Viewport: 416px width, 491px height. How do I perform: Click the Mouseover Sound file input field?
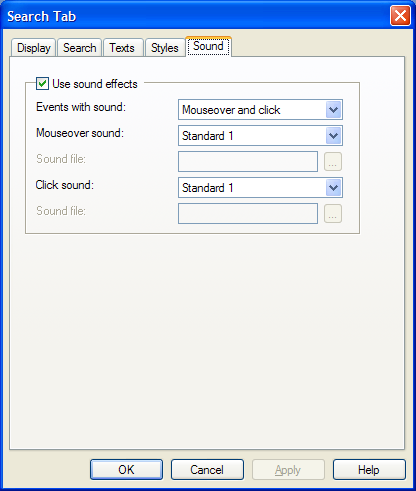pos(248,162)
